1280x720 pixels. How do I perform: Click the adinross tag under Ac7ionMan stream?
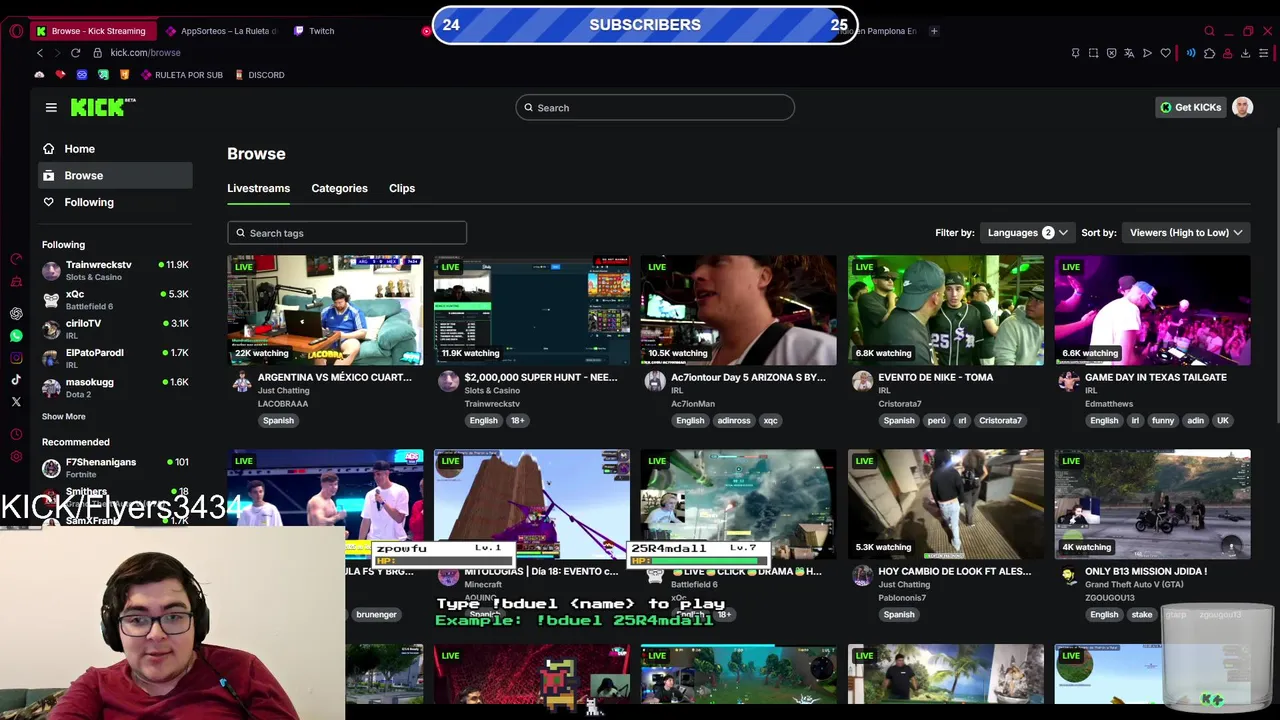click(733, 420)
